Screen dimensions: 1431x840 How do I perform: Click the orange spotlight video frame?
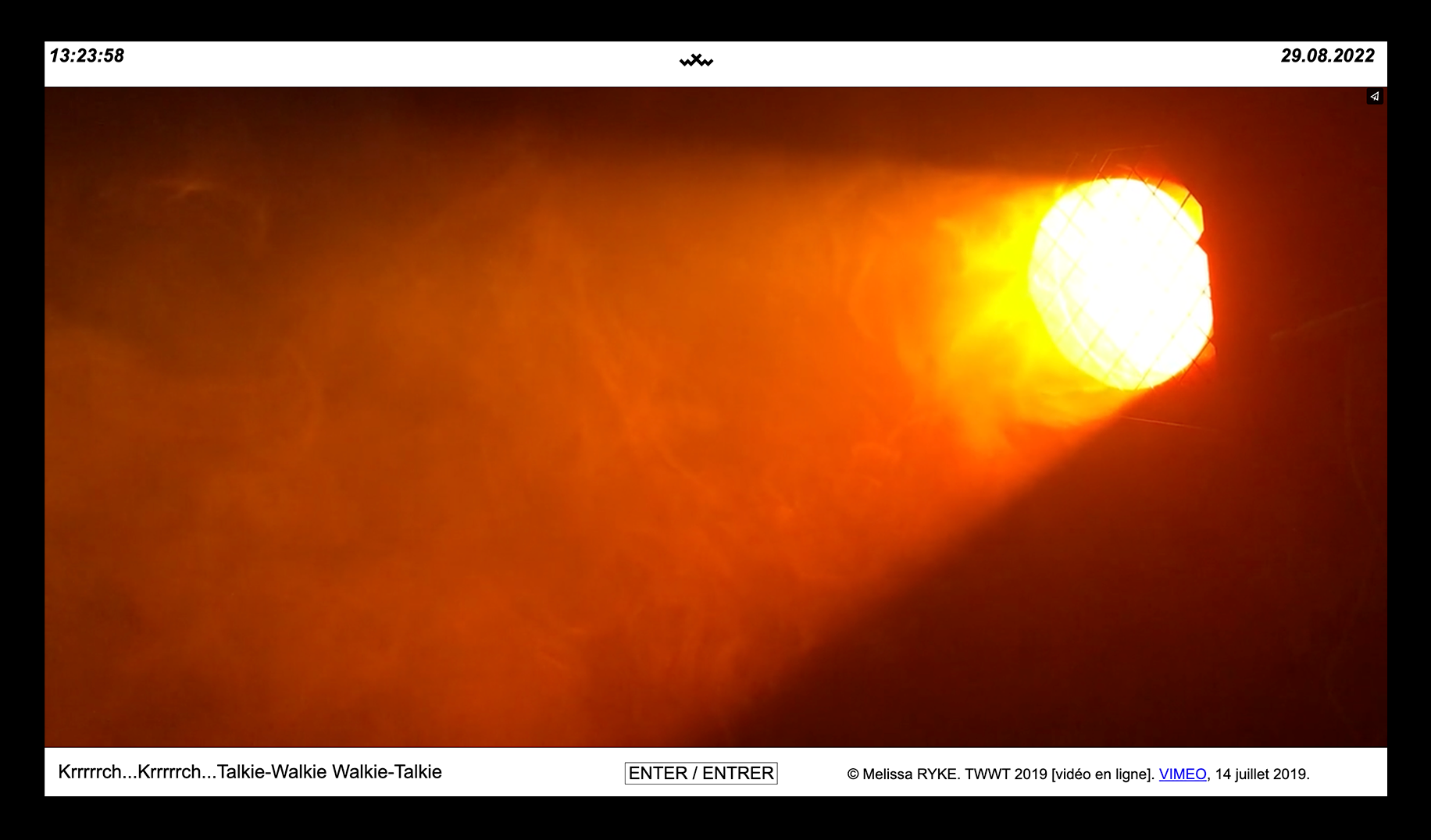coord(715,417)
